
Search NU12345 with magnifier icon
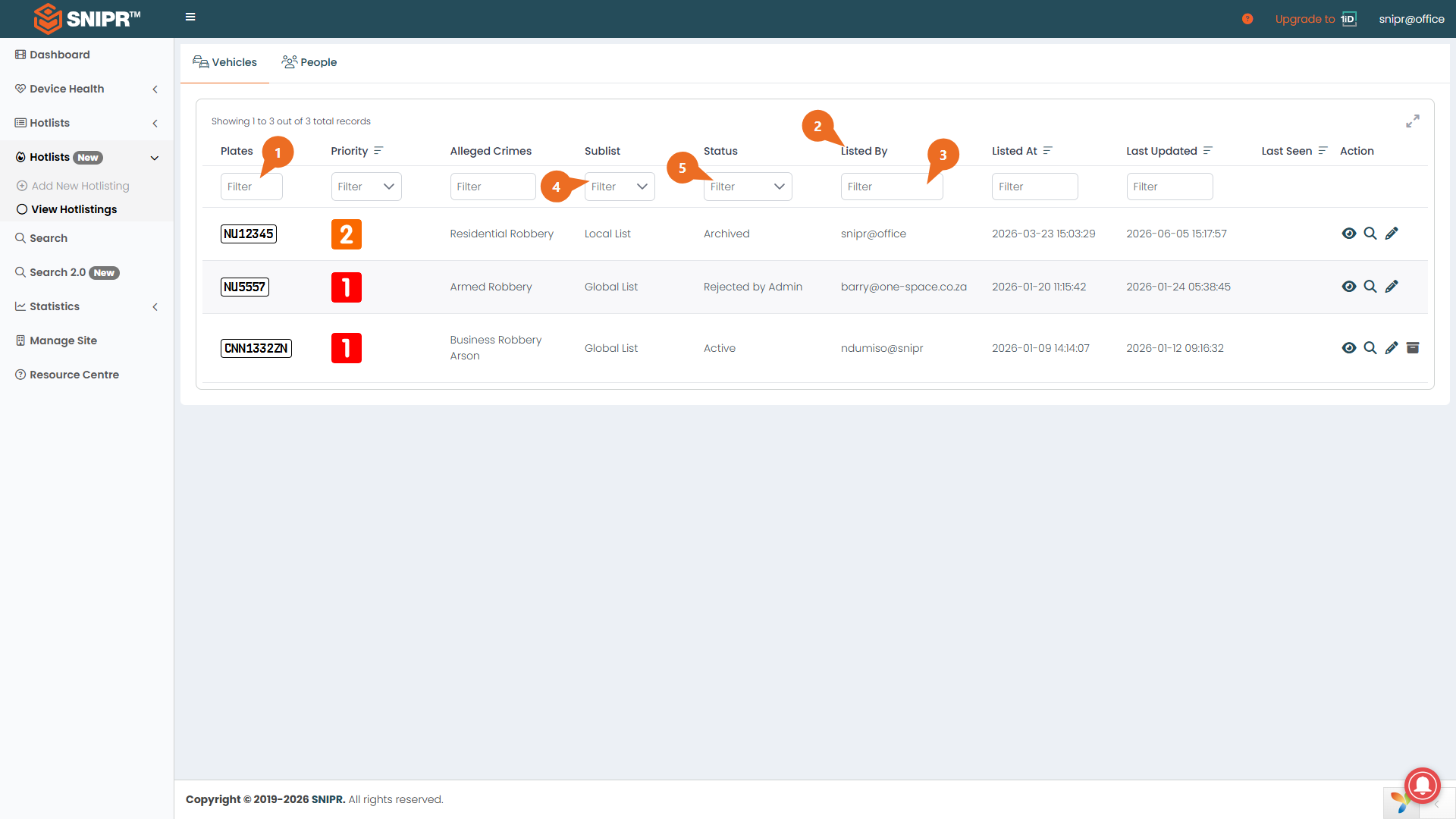tap(1370, 234)
